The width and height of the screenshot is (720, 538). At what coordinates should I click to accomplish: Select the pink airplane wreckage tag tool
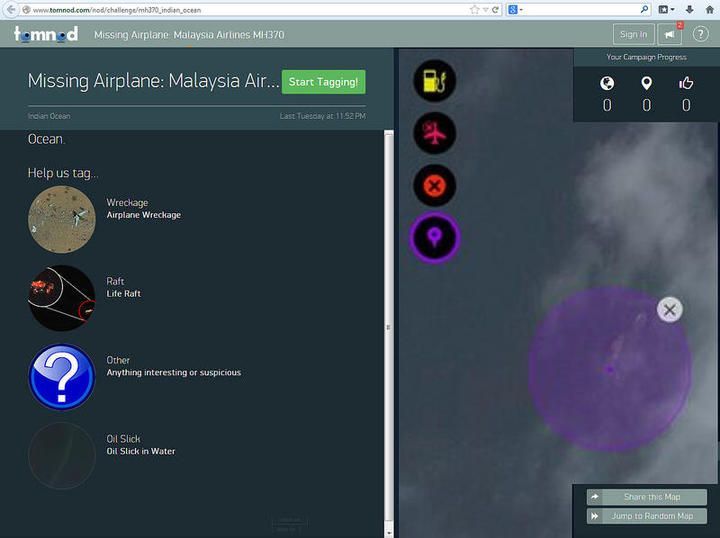coord(434,133)
